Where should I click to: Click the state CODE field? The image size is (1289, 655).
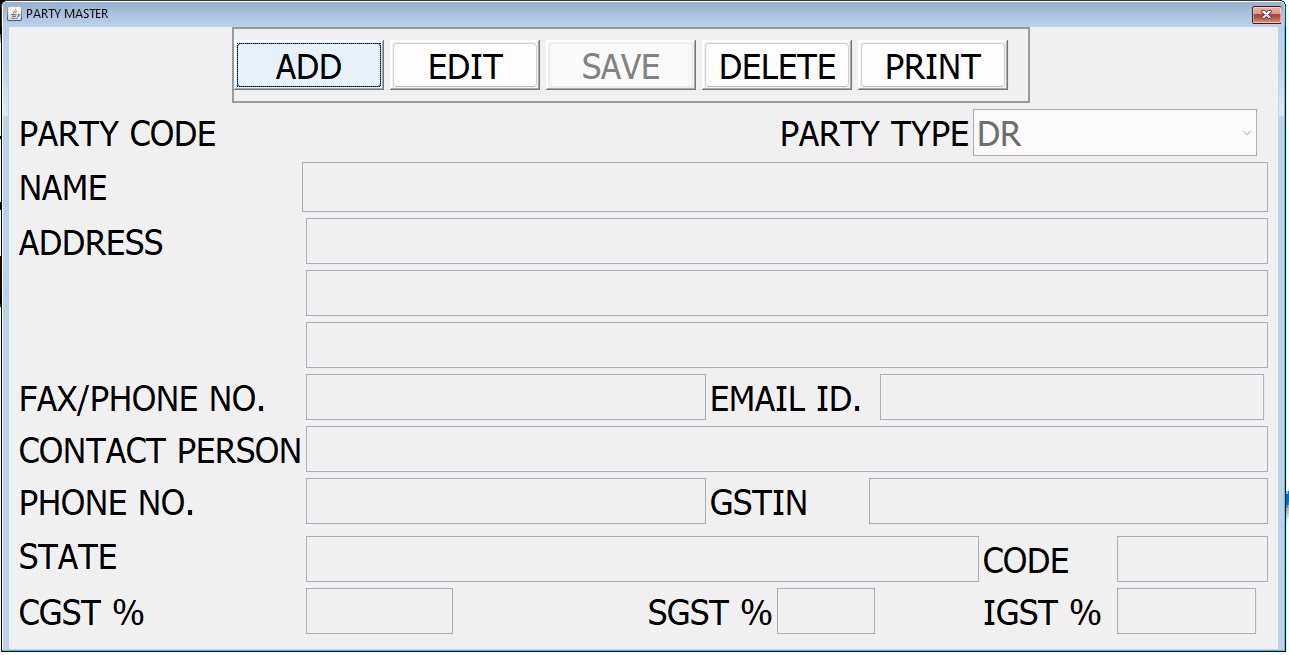point(1191,559)
